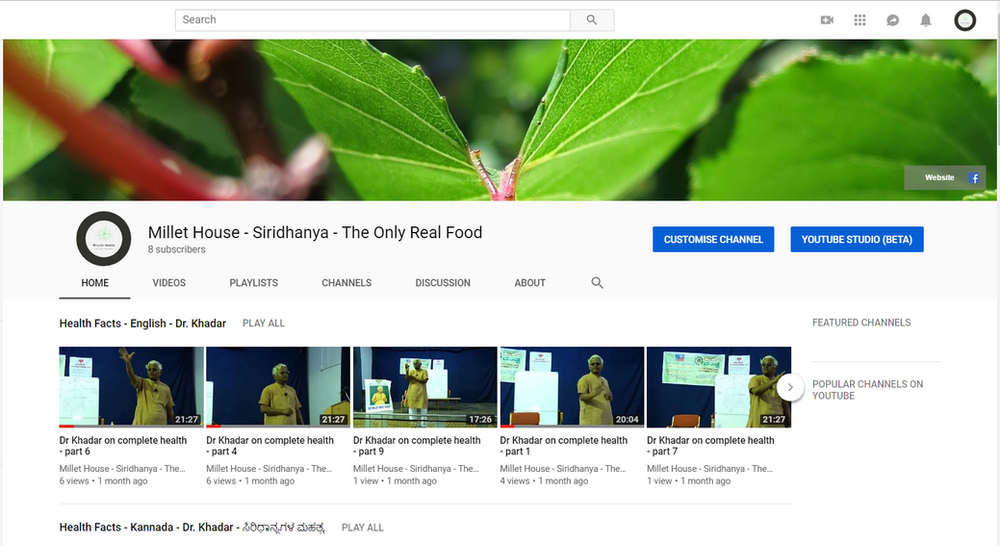Switch to the Videos tab
Image resolution: width=1000 pixels, height=546 pixels.
169,283
